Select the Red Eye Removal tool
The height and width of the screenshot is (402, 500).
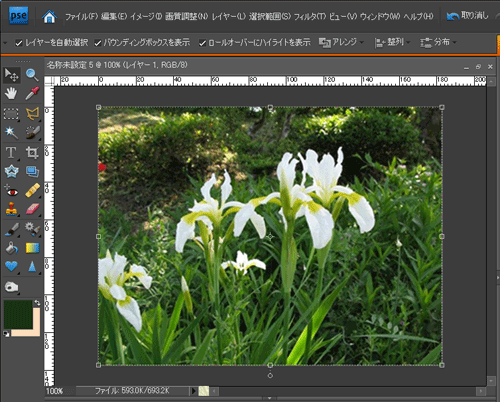(11, 191)
